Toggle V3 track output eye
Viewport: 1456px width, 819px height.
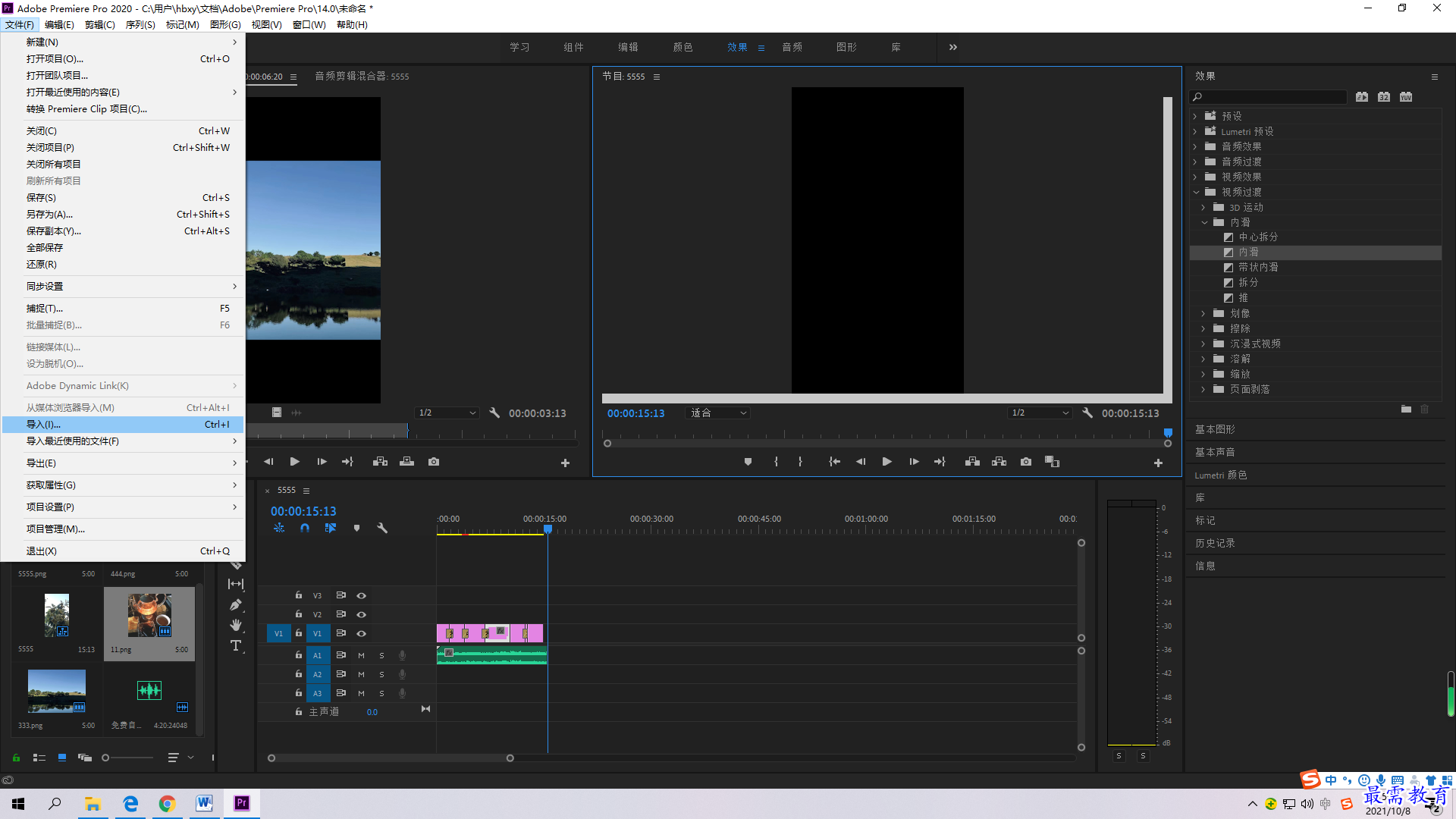coord(362,596)
